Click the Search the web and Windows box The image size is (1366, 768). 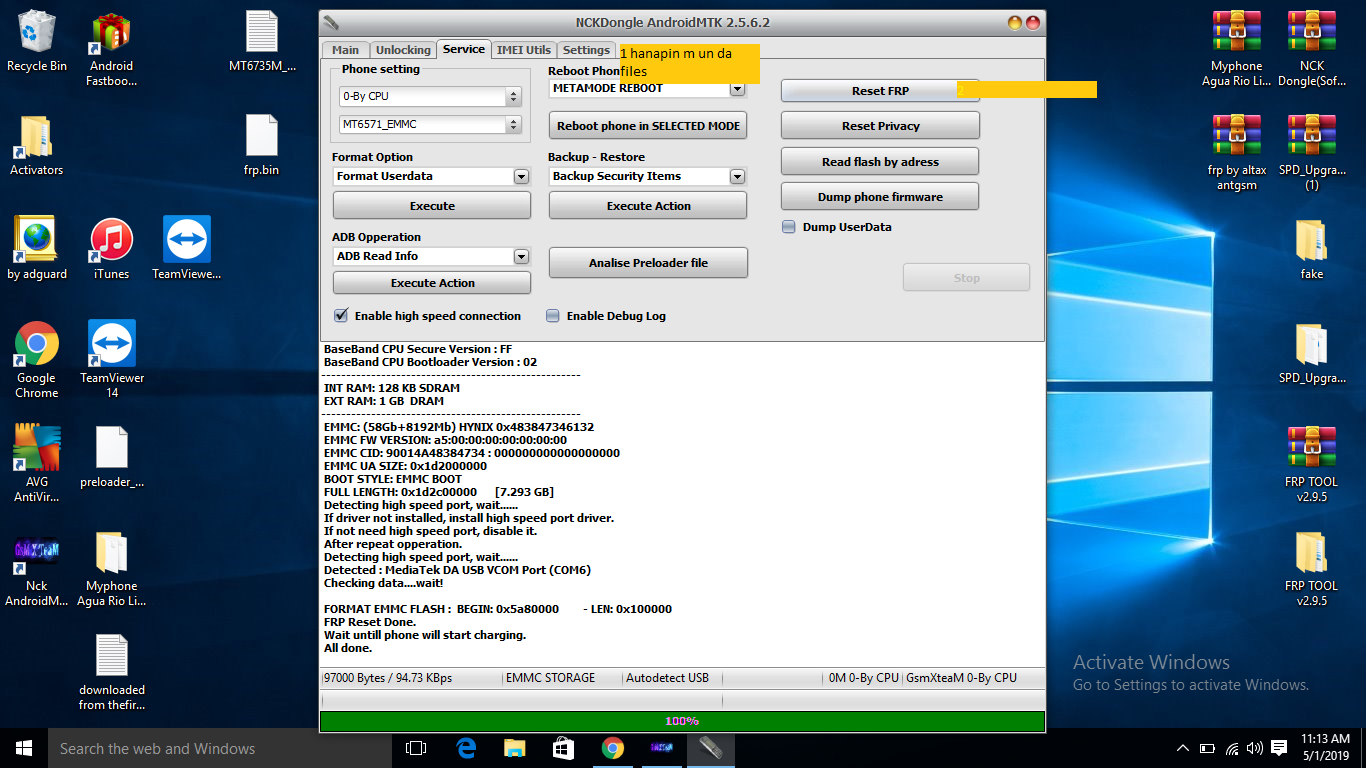coord(219,748)
